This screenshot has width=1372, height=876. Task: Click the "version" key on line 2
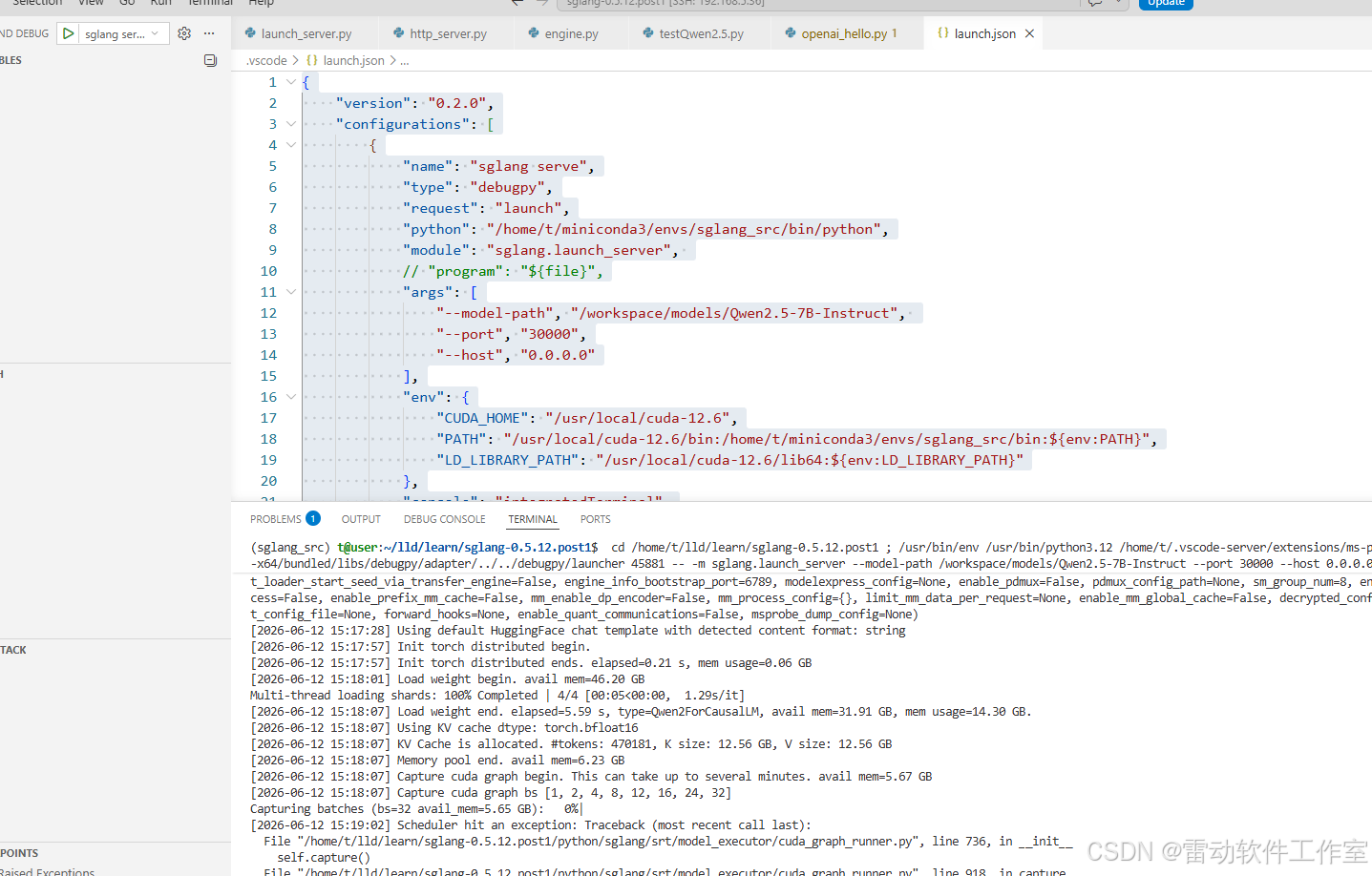(373, 103)
